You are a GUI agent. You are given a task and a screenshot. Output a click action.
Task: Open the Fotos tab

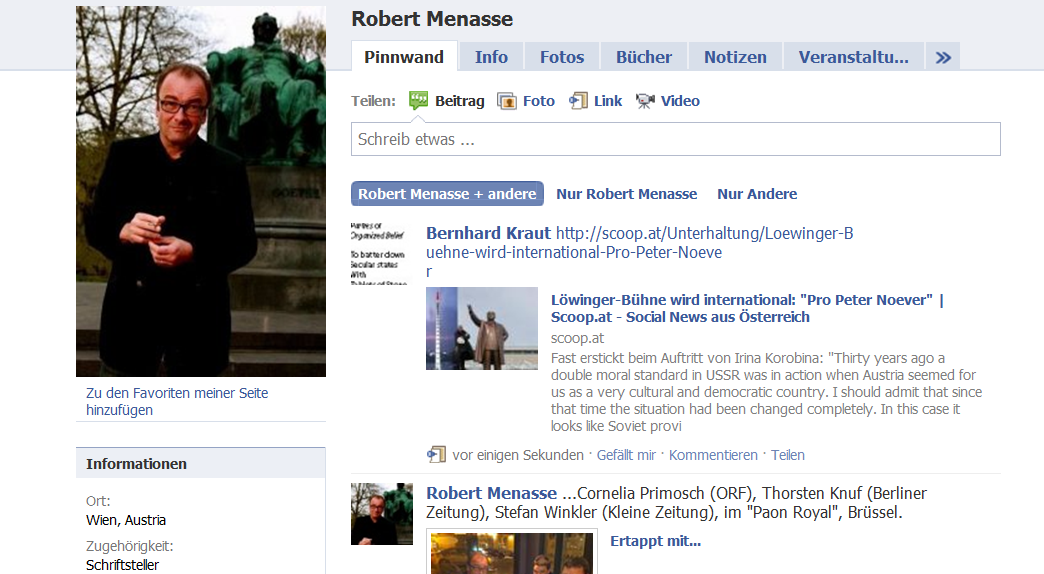click(x=561, y=57)
